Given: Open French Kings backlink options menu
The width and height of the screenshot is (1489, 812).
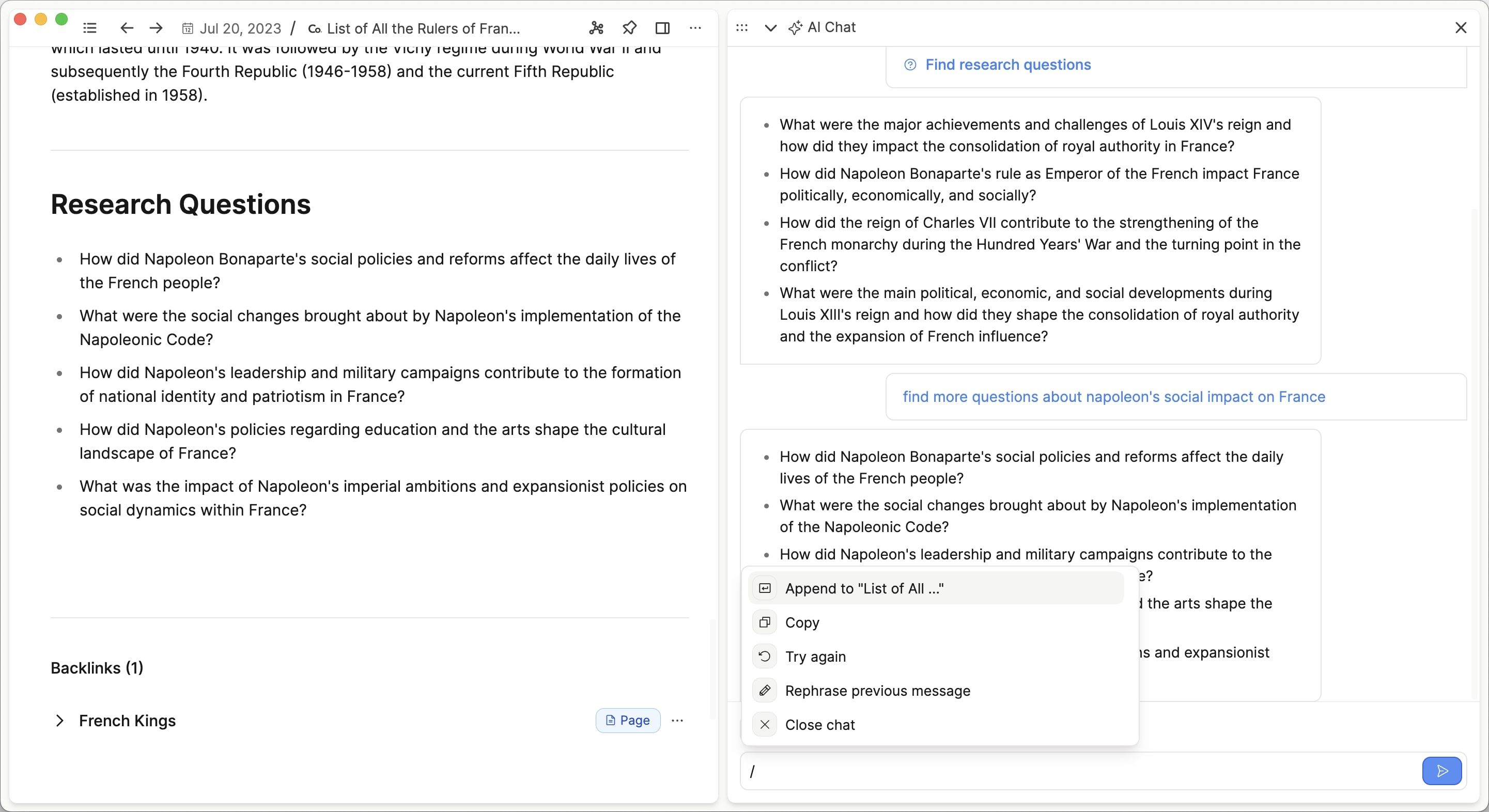Looking at the screenshot, I should click(x=677, y=720).
